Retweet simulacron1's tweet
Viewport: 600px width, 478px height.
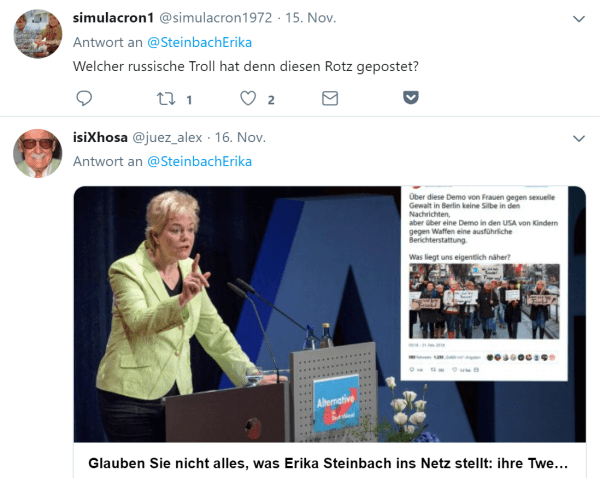[x=166, y=99]
